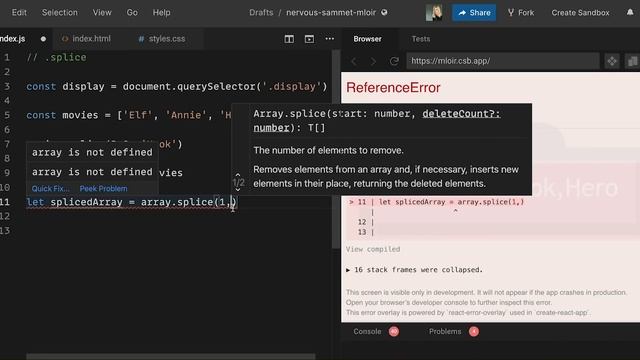This screenshot has height=360, width=640.
Task: Click Create Sandbox button
Action: 580,13
